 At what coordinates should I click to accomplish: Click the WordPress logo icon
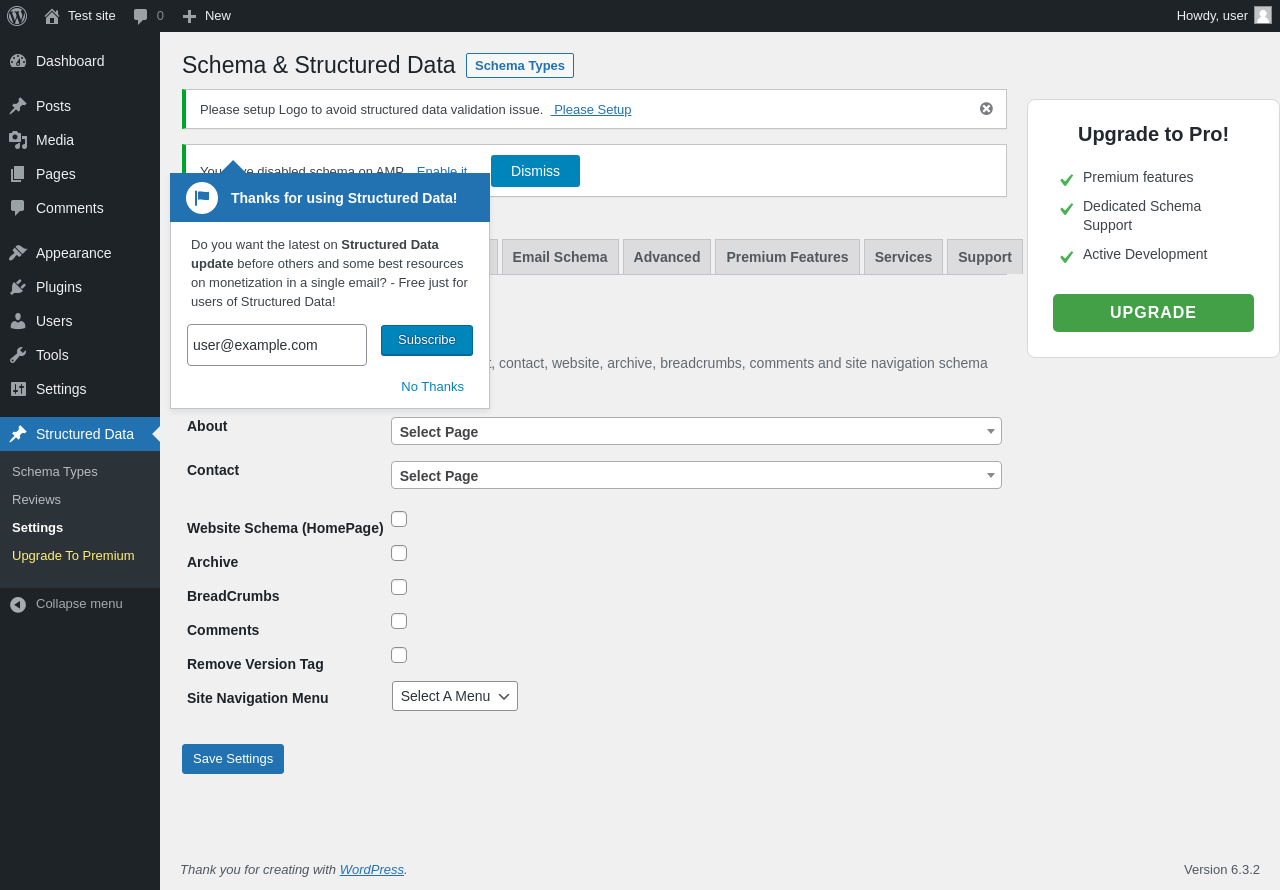[17, 16]
